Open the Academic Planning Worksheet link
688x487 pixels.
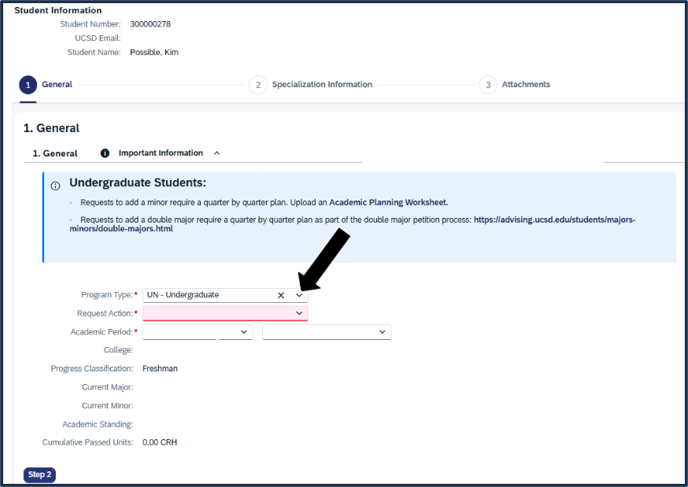coord(388,202)
